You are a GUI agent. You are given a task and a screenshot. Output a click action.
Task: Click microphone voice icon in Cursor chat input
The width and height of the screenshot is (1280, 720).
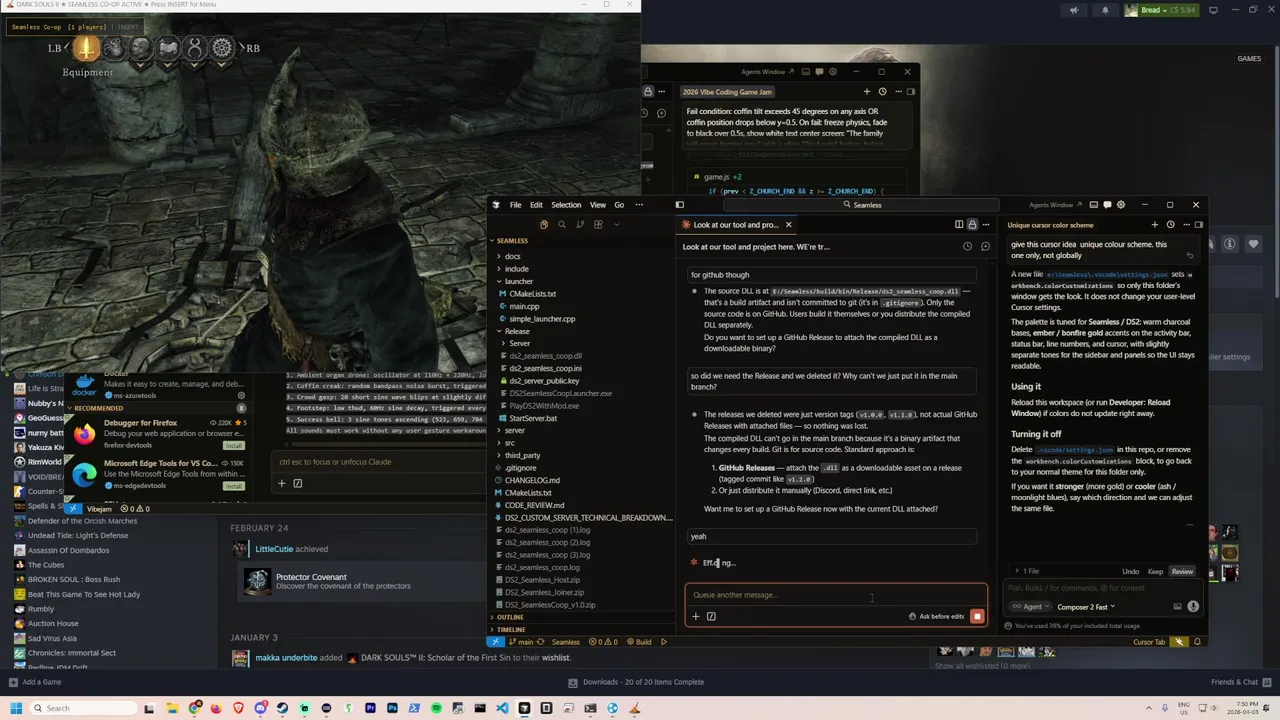pos(1193,606)
